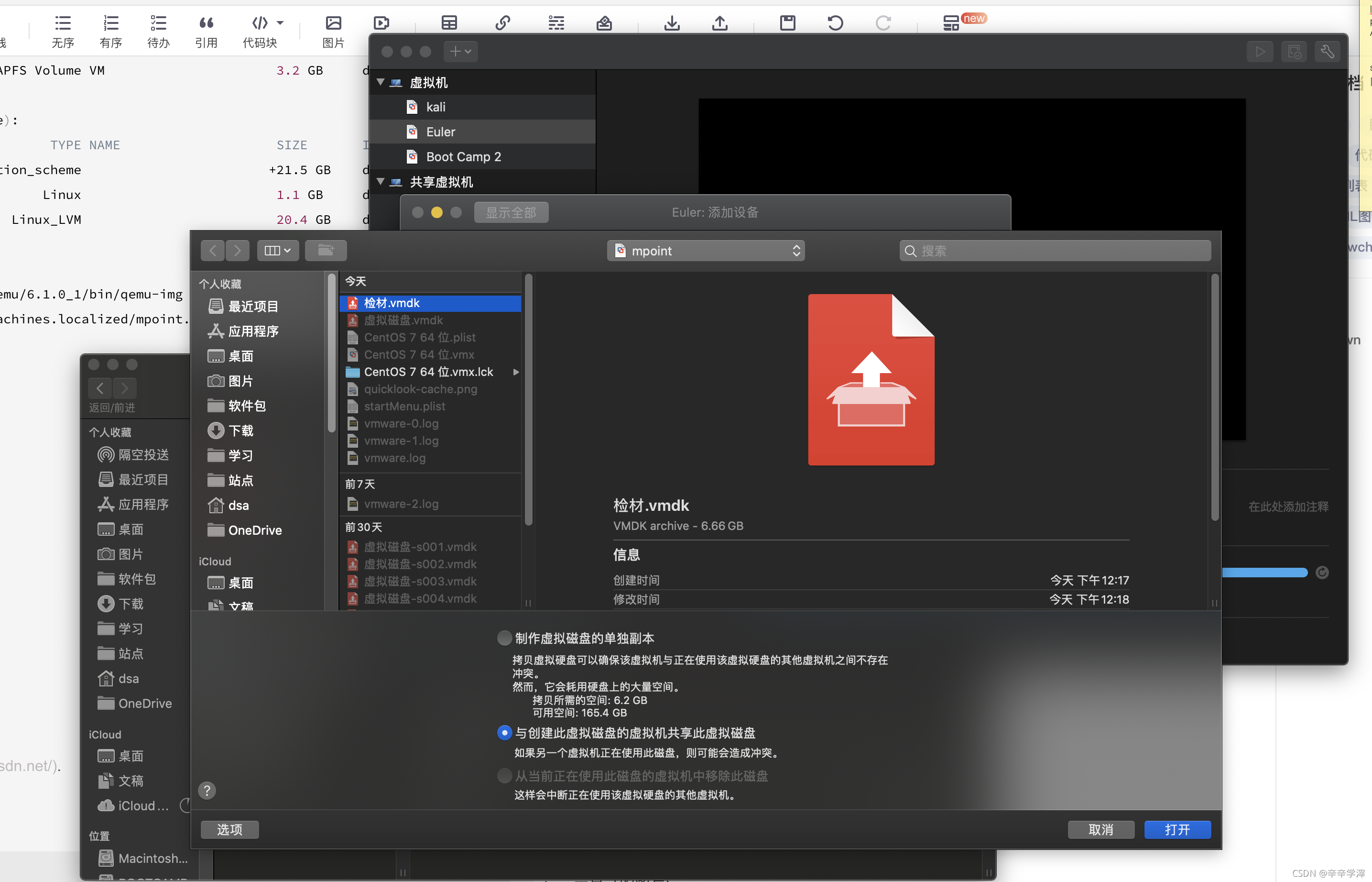Click the 检材.vmdk preview thumbnail

[x=871, y=379]
